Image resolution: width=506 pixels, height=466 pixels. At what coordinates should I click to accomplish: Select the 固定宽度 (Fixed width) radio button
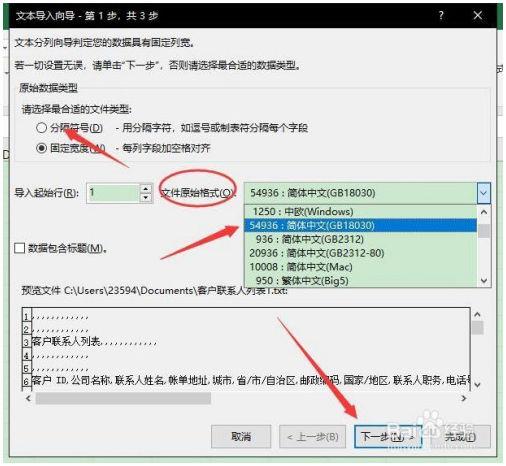(x=41, y=148)
